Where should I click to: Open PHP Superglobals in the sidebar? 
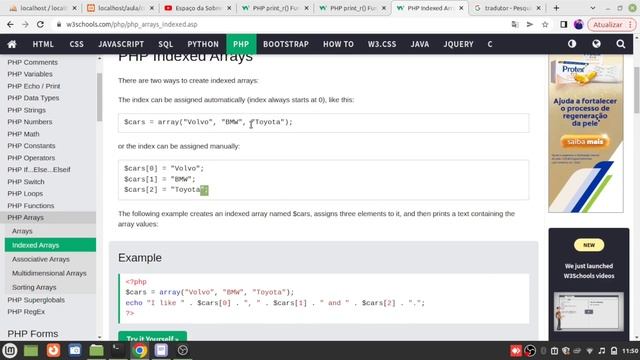click(36, 300)
